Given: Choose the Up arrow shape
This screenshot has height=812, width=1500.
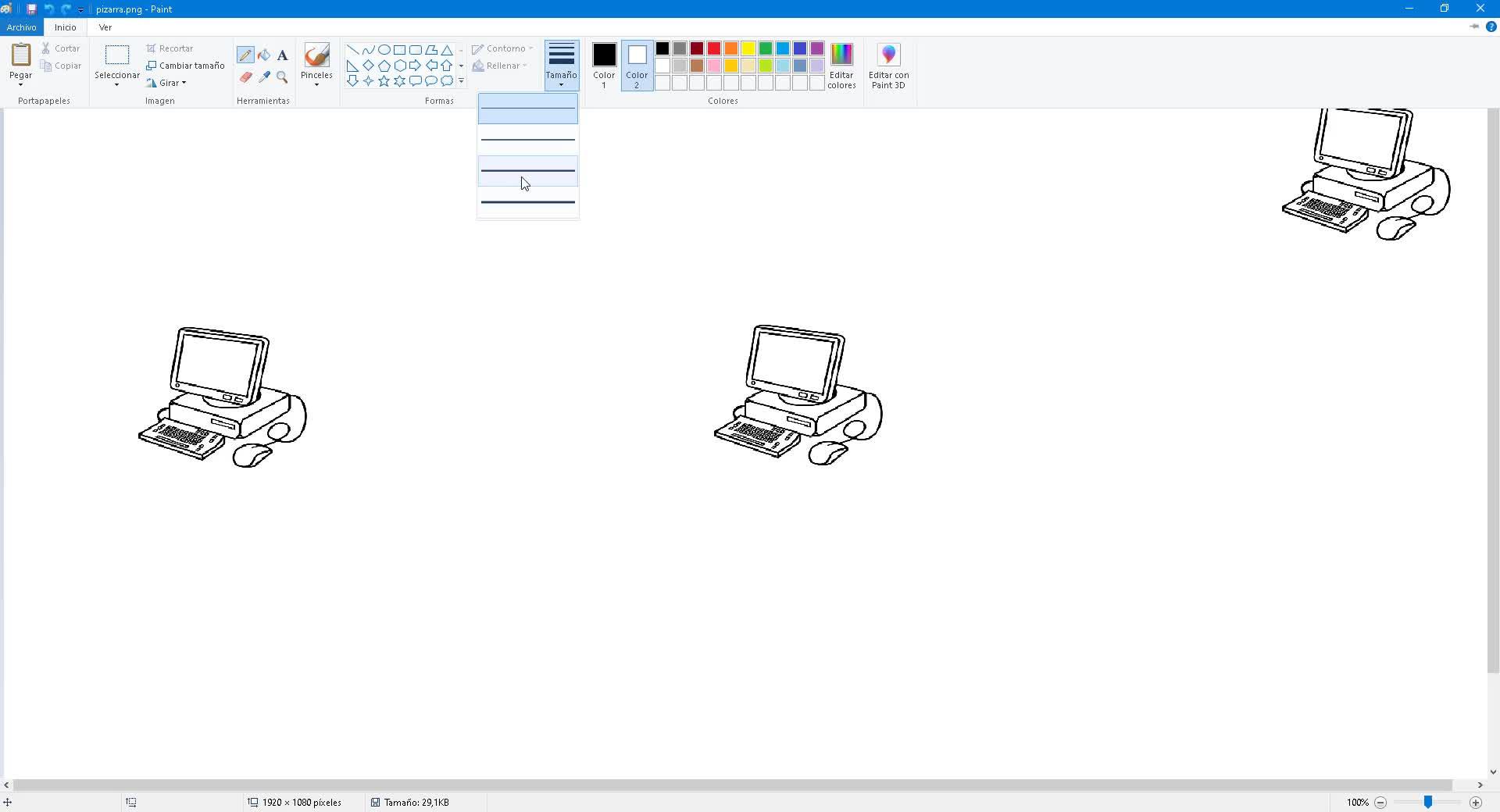Looking at the screenshot, I should [x=446, y=66].
